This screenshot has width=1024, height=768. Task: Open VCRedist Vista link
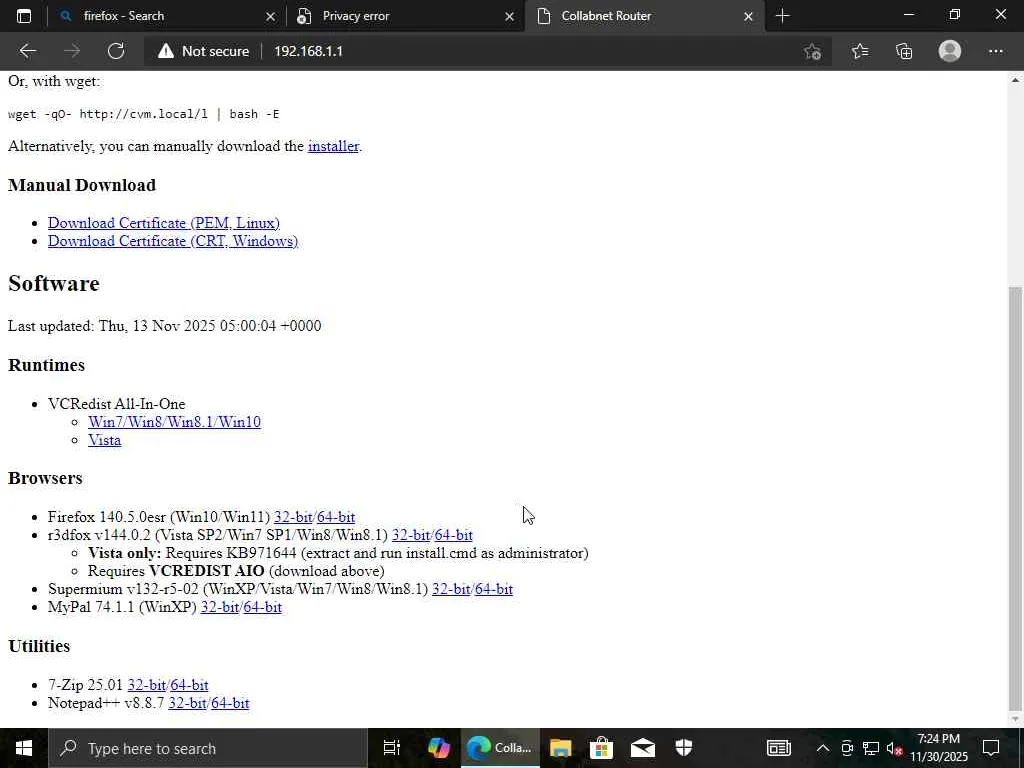coord(104,440)
